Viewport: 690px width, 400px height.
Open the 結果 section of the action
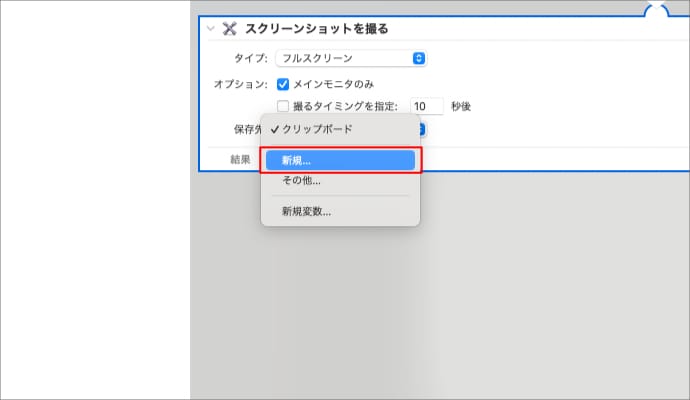[240, 160]
